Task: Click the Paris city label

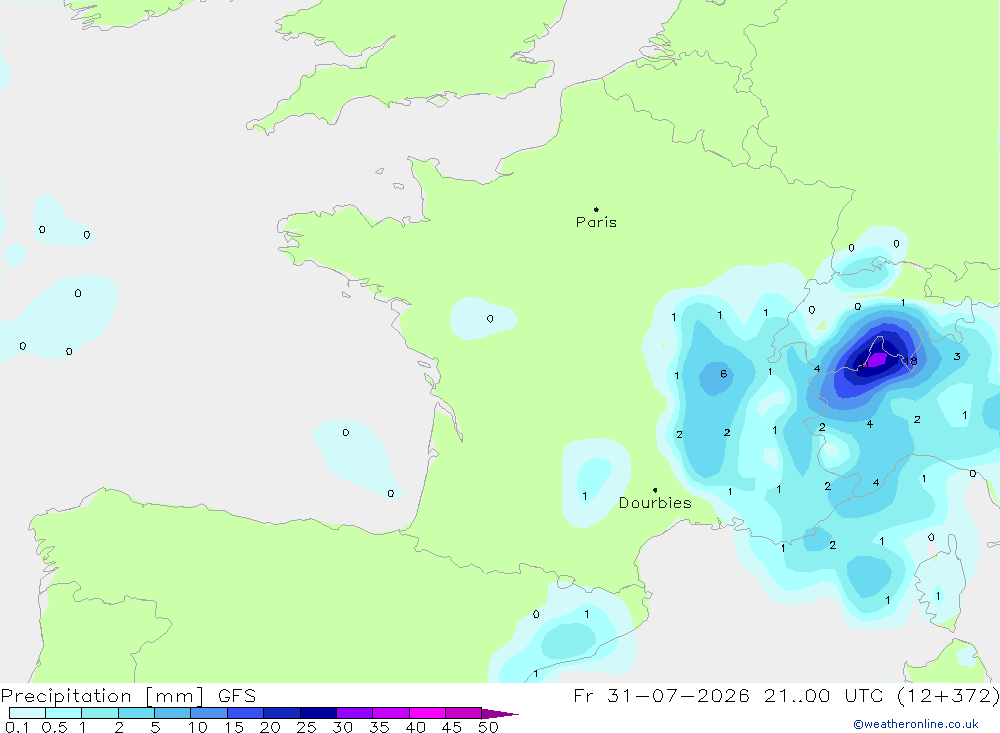Action: tap(596, 222)
